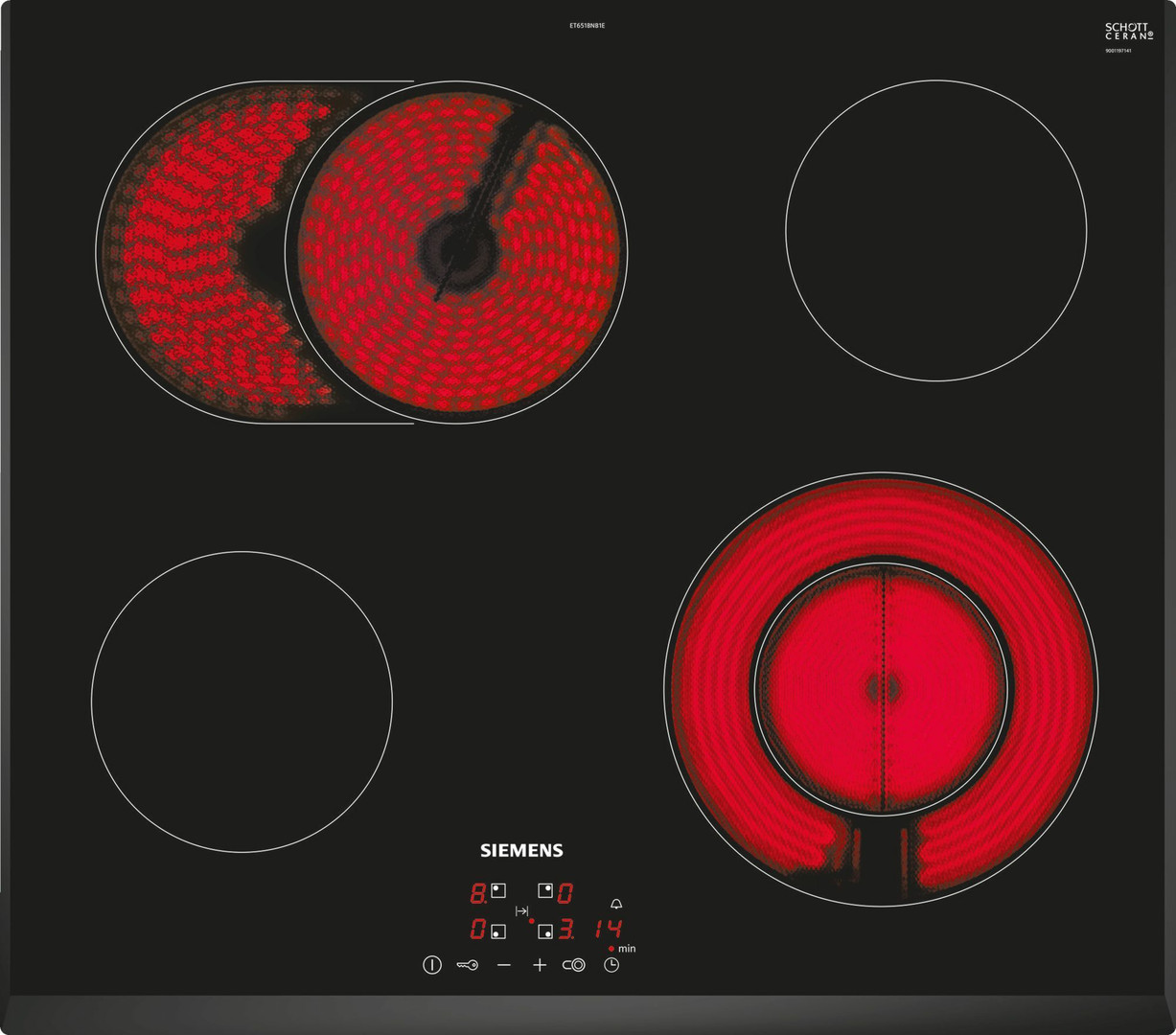
Task: Toggle the dual-zone extension ring icon
Action: (574, 965)
